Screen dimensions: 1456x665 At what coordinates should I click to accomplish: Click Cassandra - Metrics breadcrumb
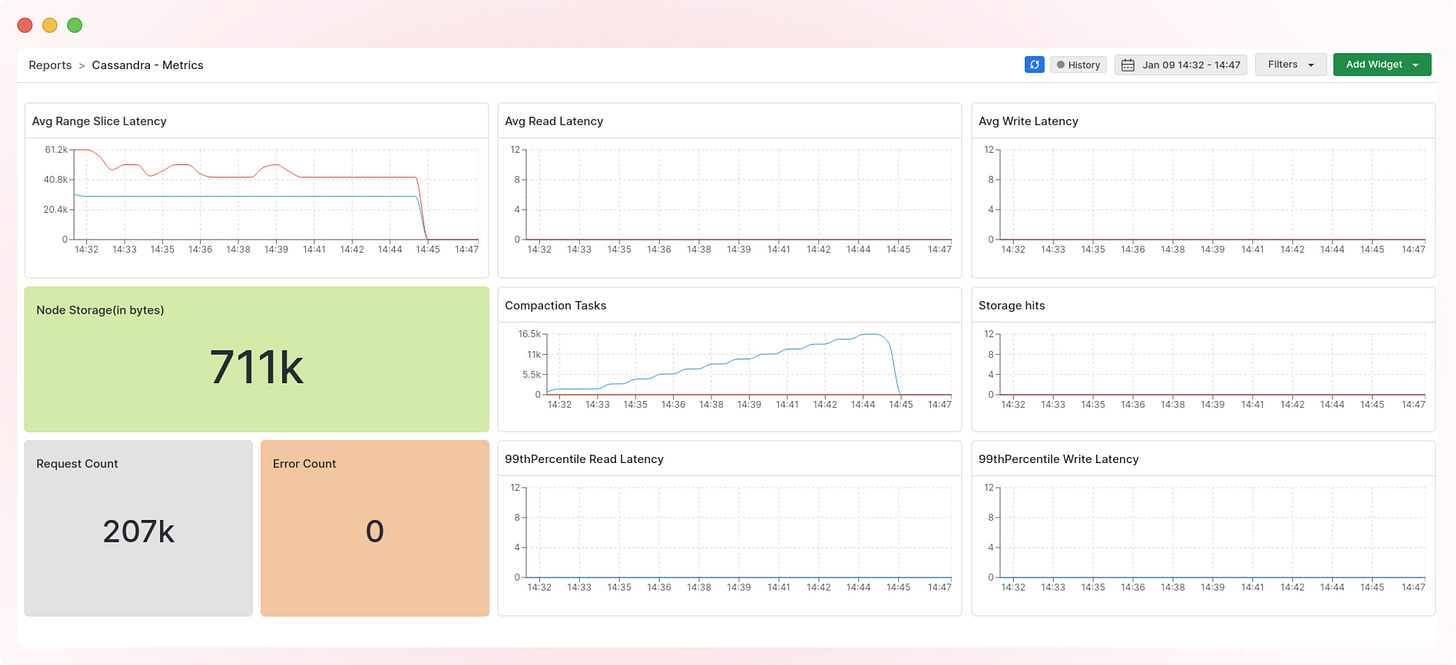coord(148,65)
